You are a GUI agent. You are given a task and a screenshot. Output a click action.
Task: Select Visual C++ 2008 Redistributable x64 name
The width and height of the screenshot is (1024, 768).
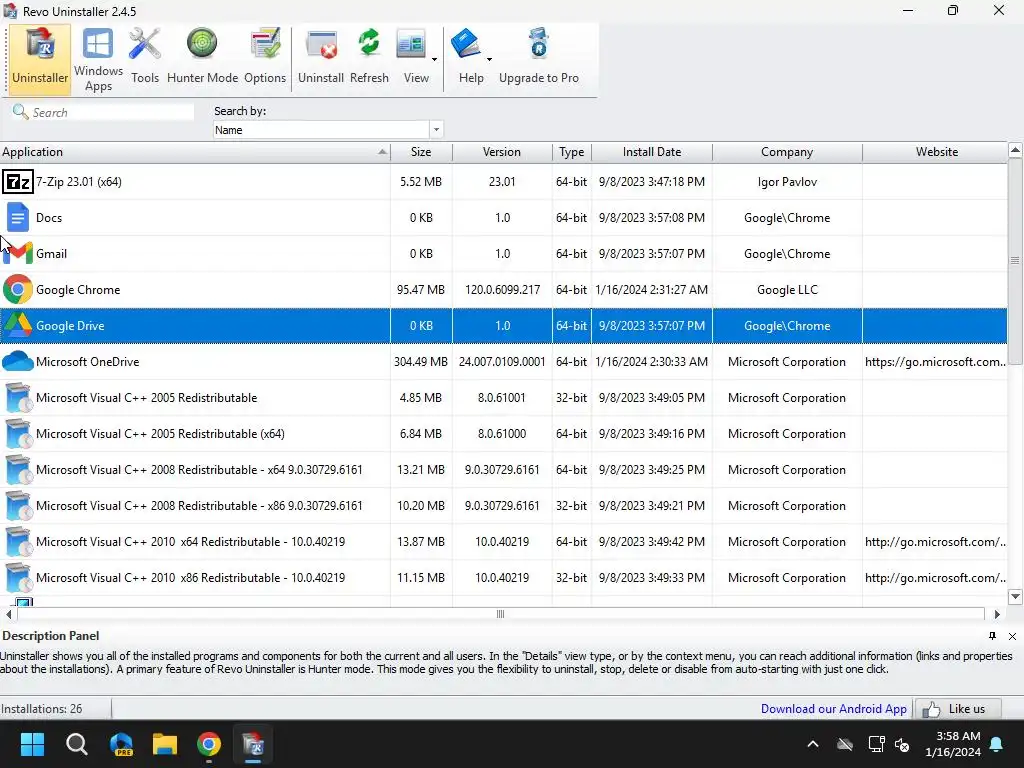(199, 470)
